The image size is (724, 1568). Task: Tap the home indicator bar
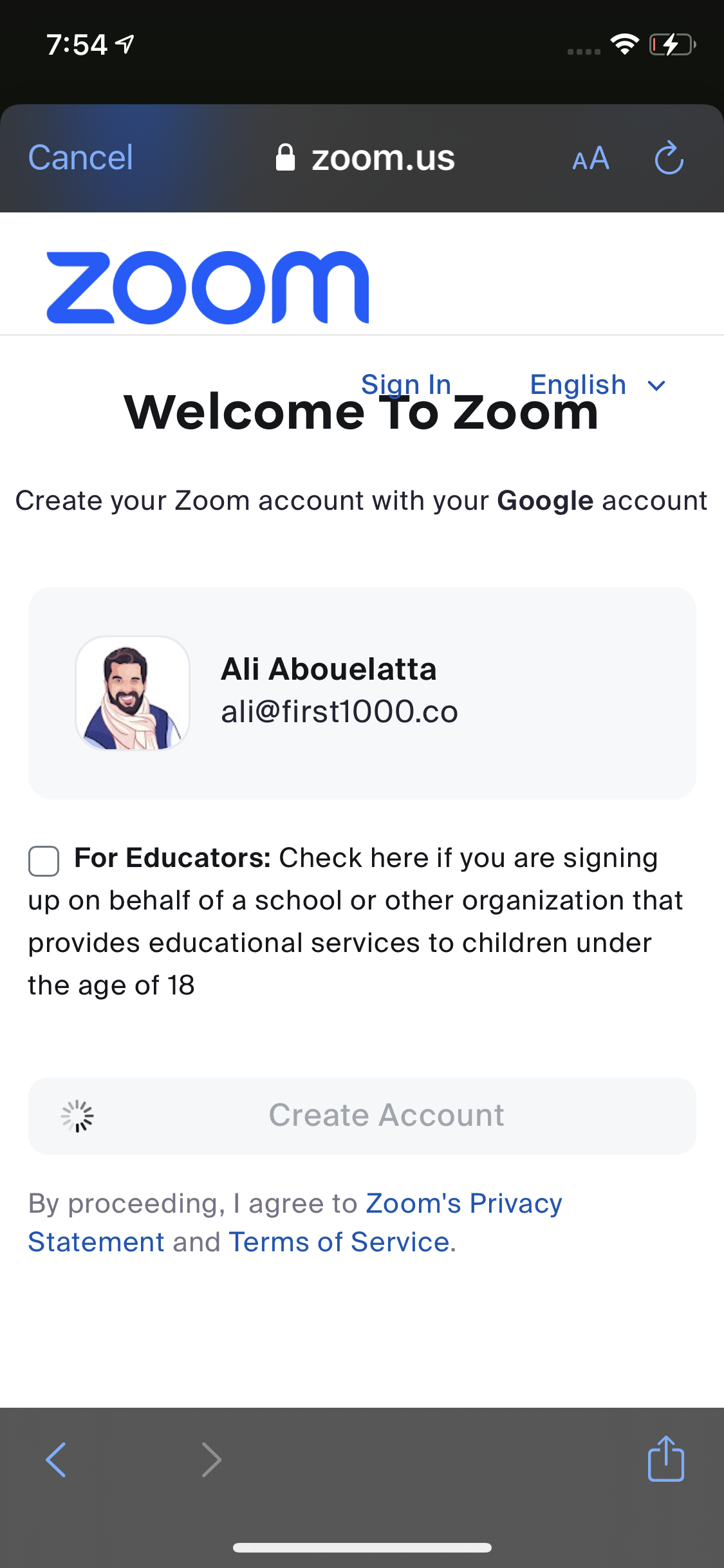click(362, 1547)
